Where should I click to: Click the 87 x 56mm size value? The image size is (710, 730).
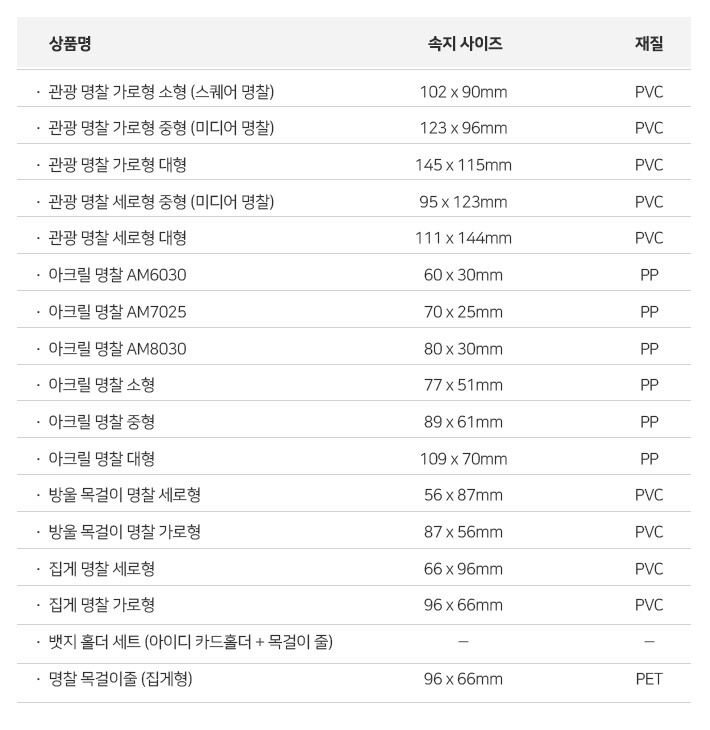tap(463, 532)
